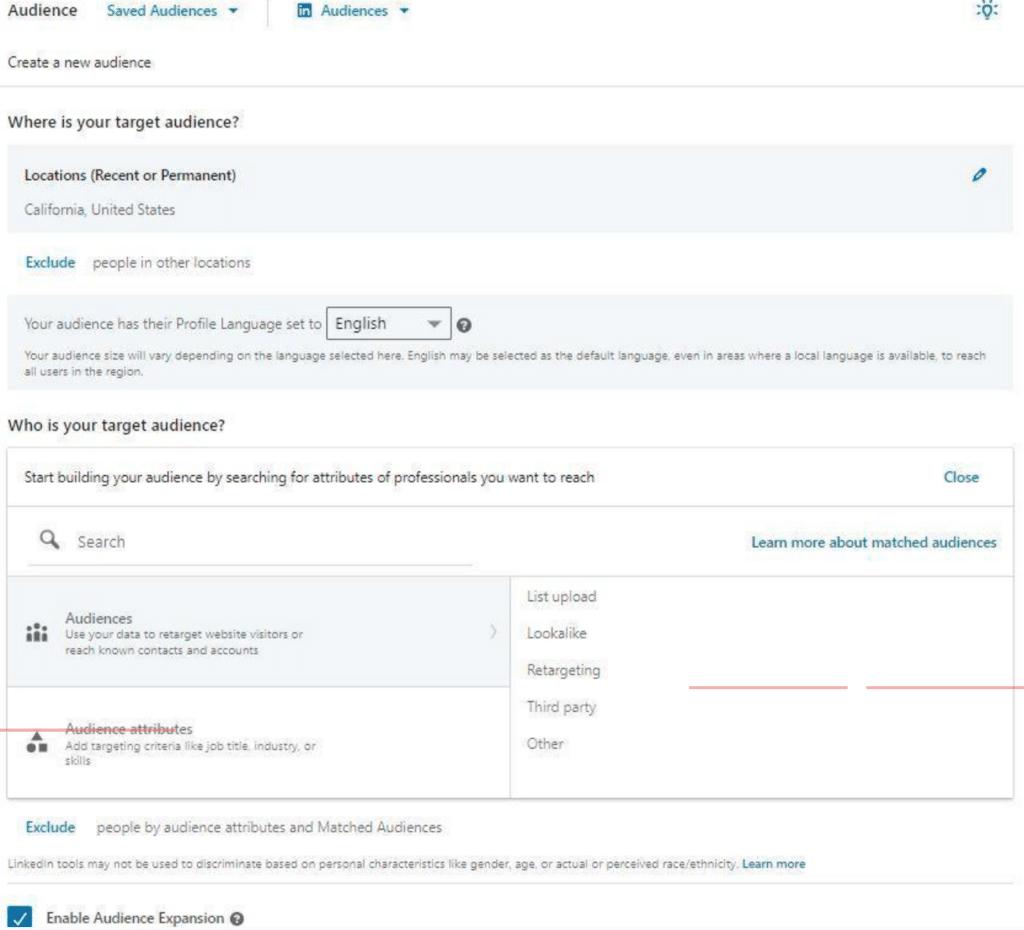This screenshot has height=930, width=1024.
Task: Click the audience attribute Search field
Action: coord(270,541)
